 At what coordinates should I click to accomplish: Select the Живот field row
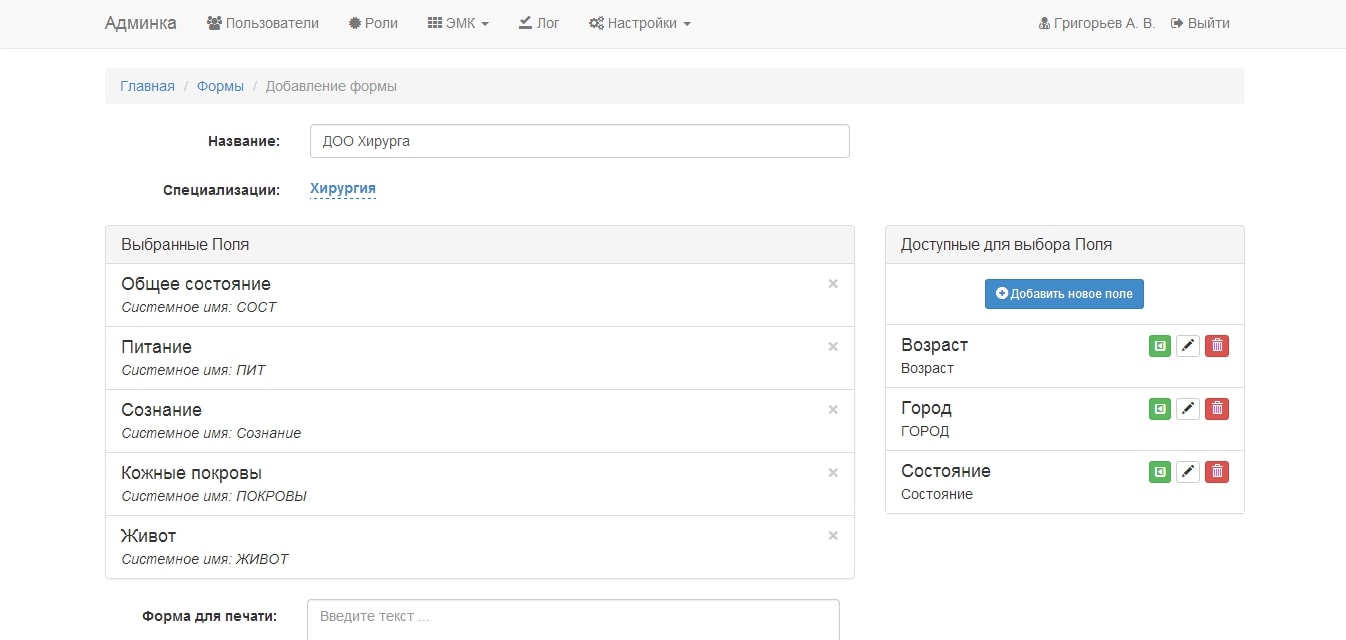tap(480, 547)
